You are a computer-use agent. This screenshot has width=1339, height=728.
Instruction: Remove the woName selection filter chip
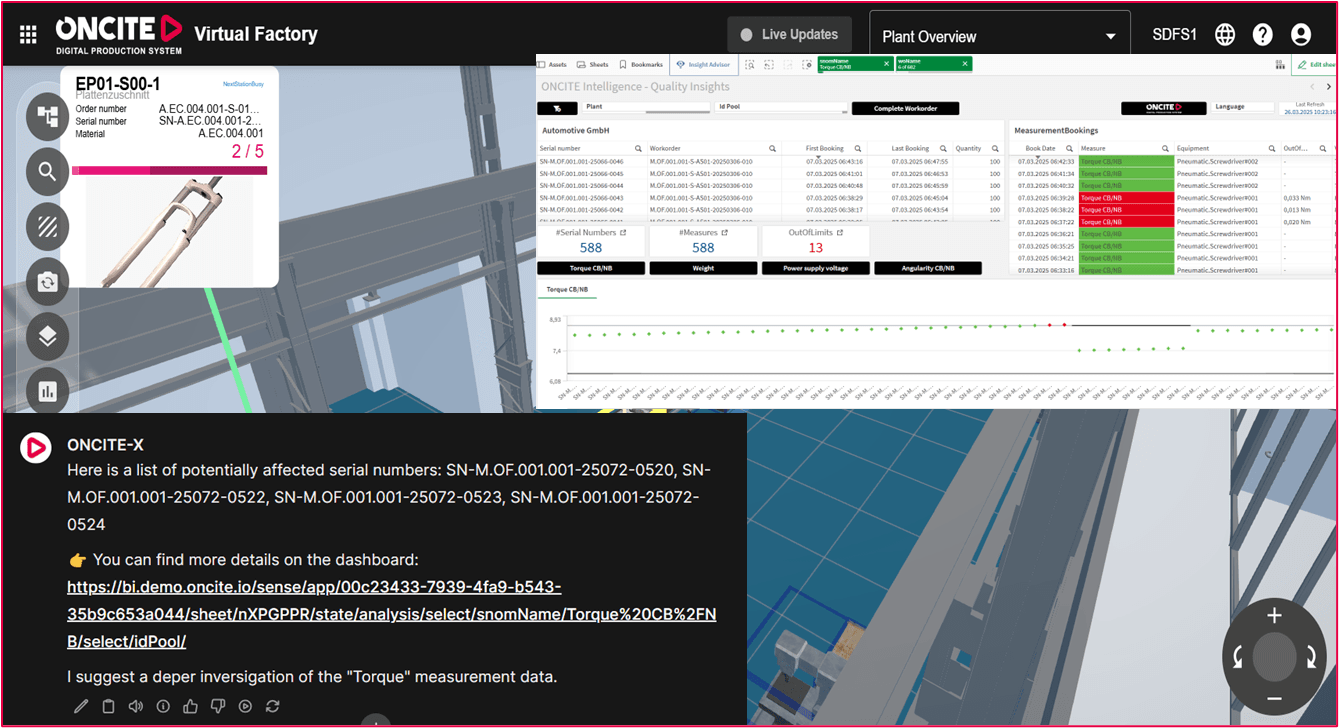[x=964, y=64]
